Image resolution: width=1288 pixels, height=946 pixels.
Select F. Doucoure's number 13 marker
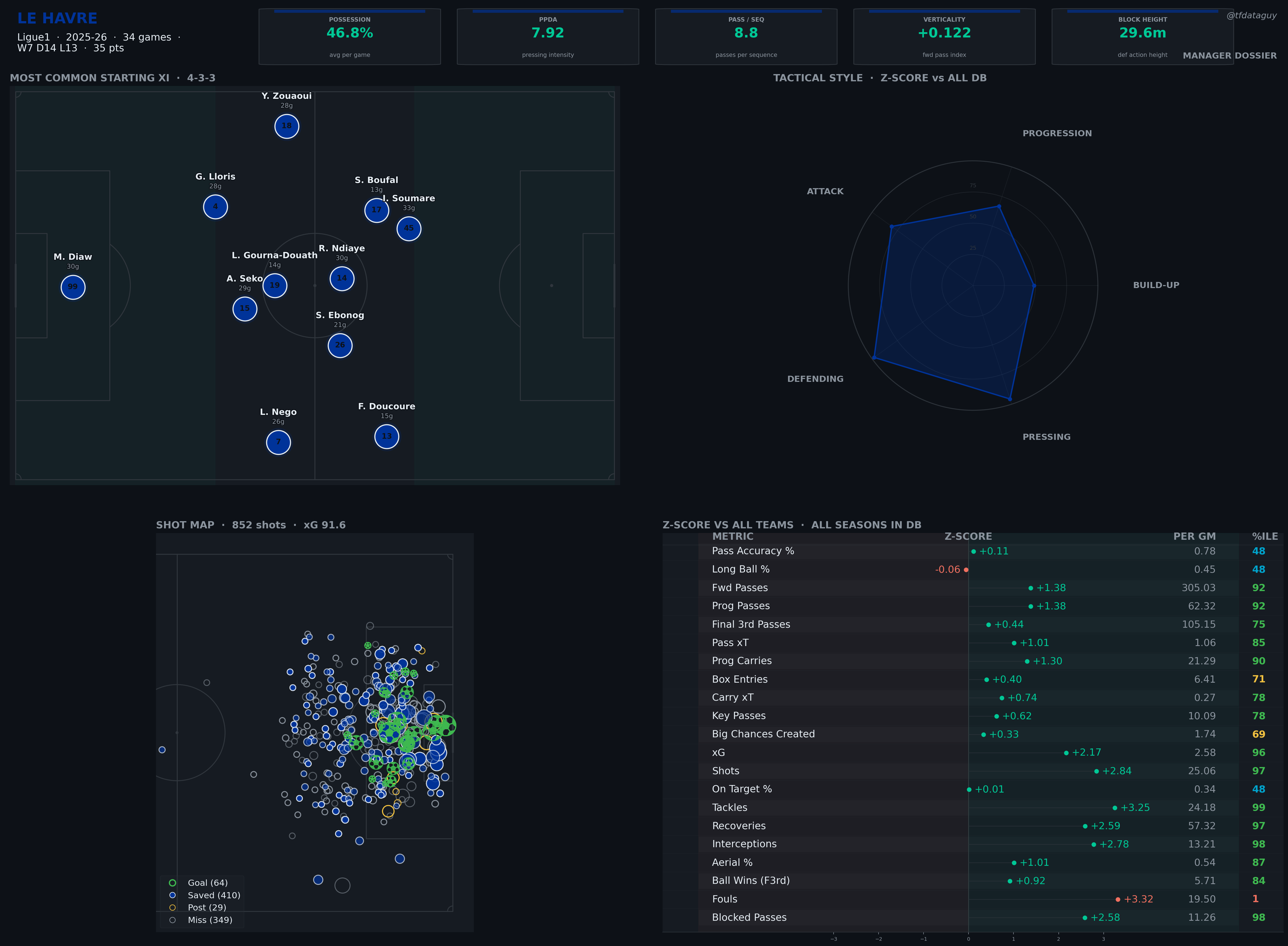[x=387, y=436]
